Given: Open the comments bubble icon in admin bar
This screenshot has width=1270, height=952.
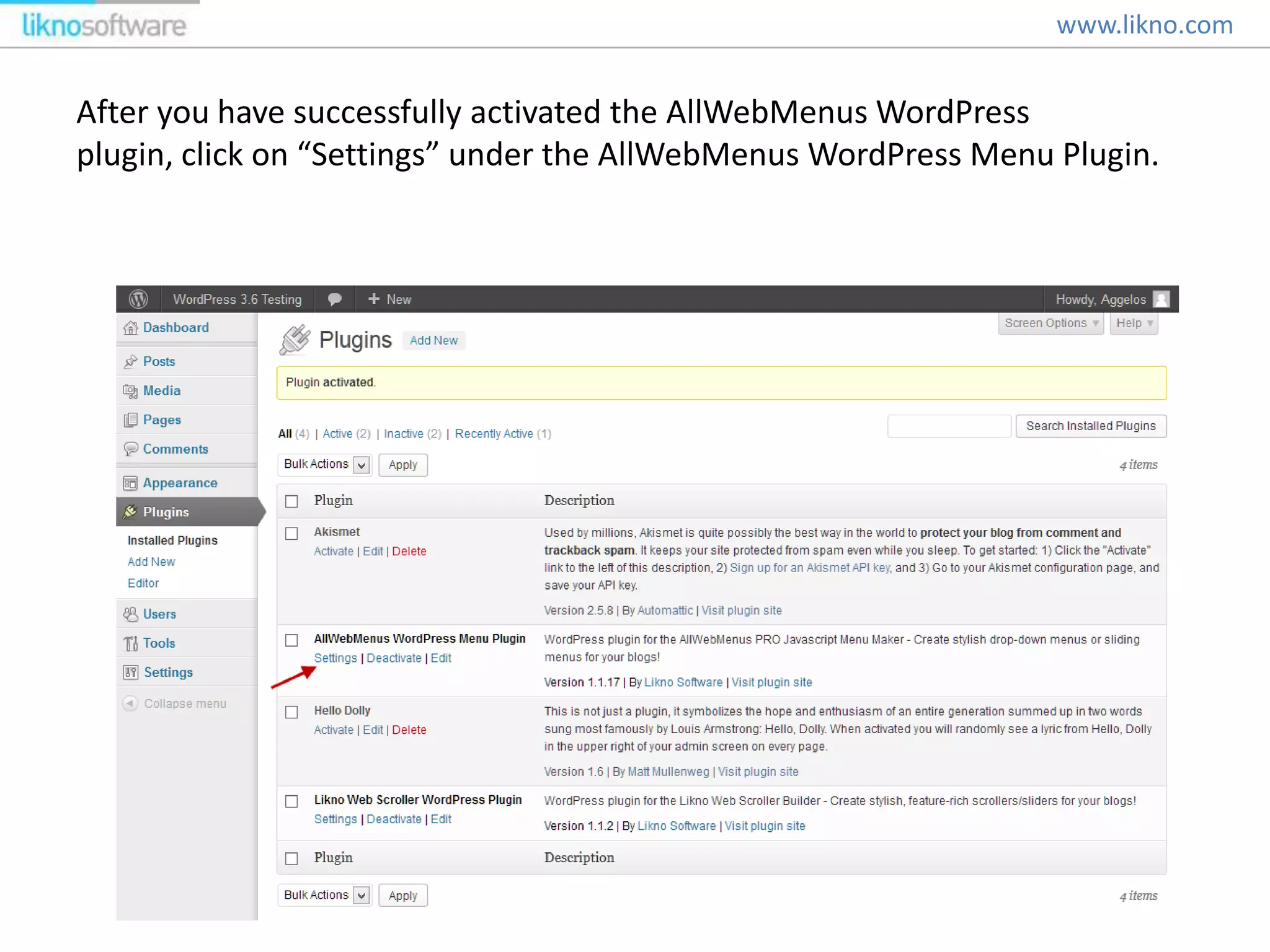Looking at the screenshot, I should pyautogui.click(x=334, y=299).
